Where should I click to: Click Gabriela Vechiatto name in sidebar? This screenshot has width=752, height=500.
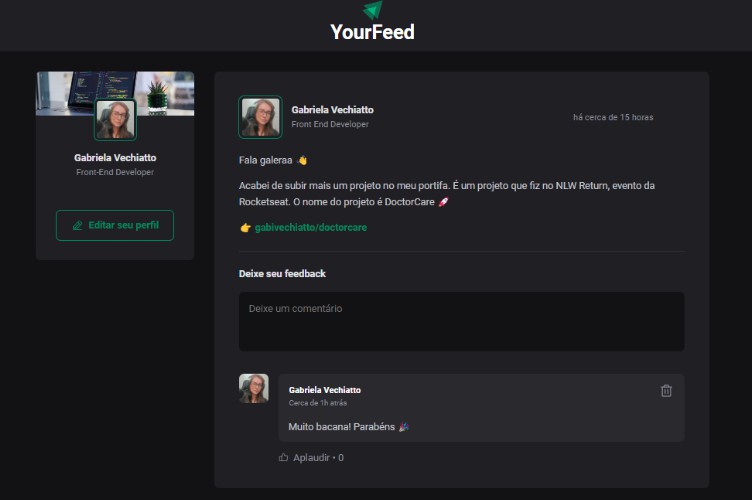point(115,157)
